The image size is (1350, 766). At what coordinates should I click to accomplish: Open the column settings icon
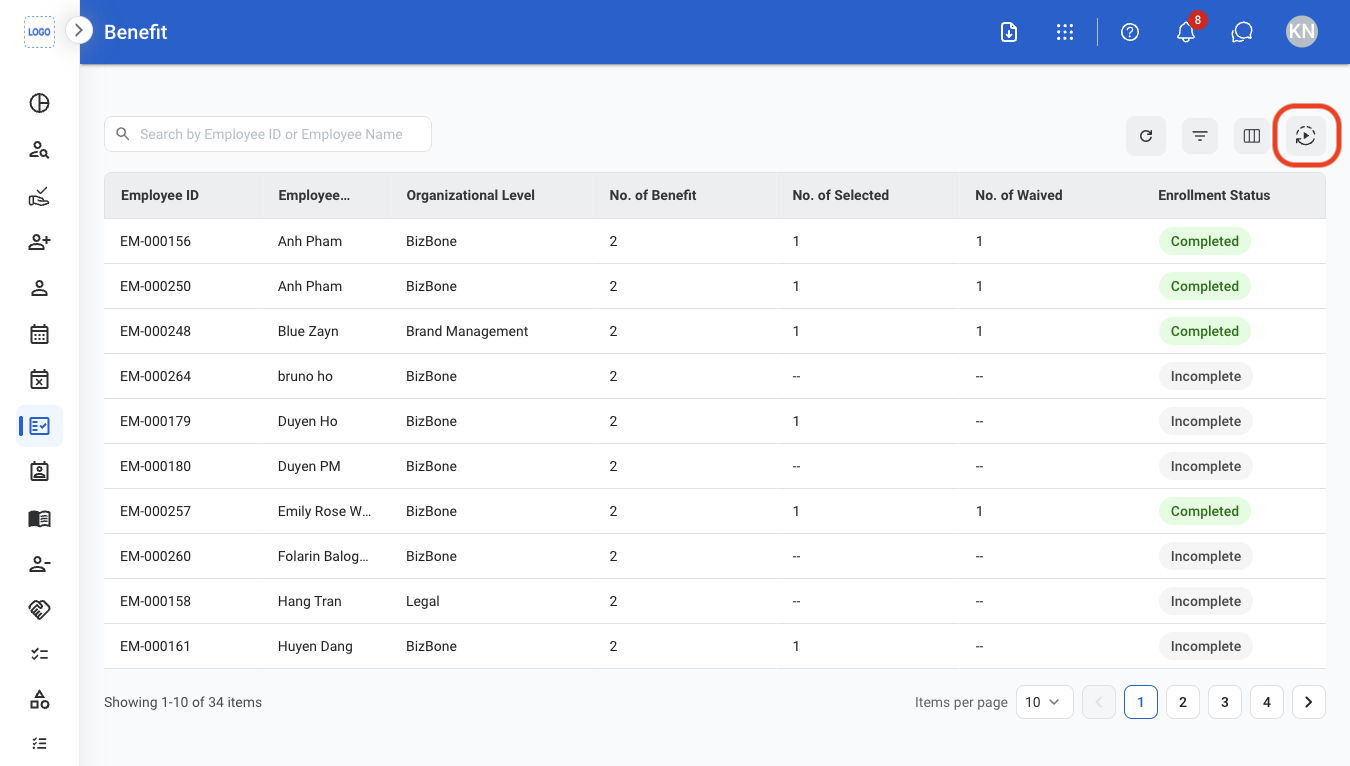pos(1252,136)
